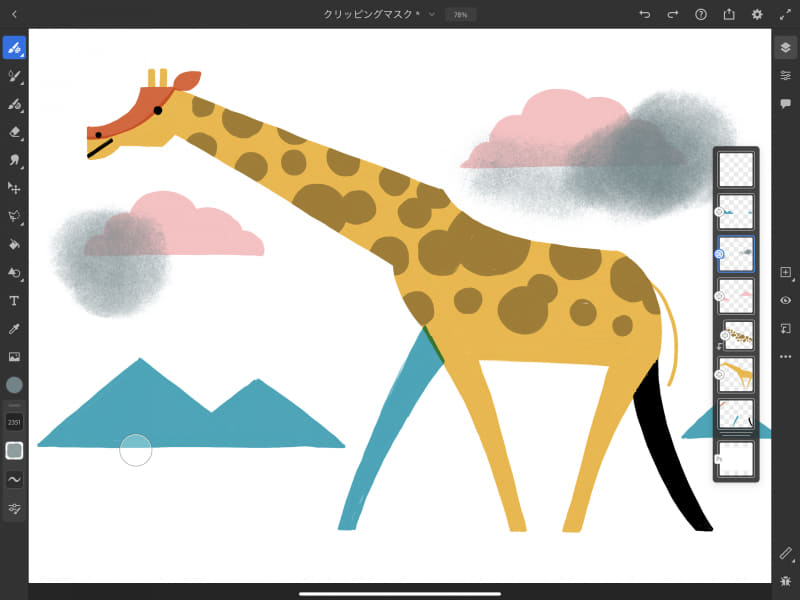
Task: Toggle the Layers panel
Action: [786, 47]
